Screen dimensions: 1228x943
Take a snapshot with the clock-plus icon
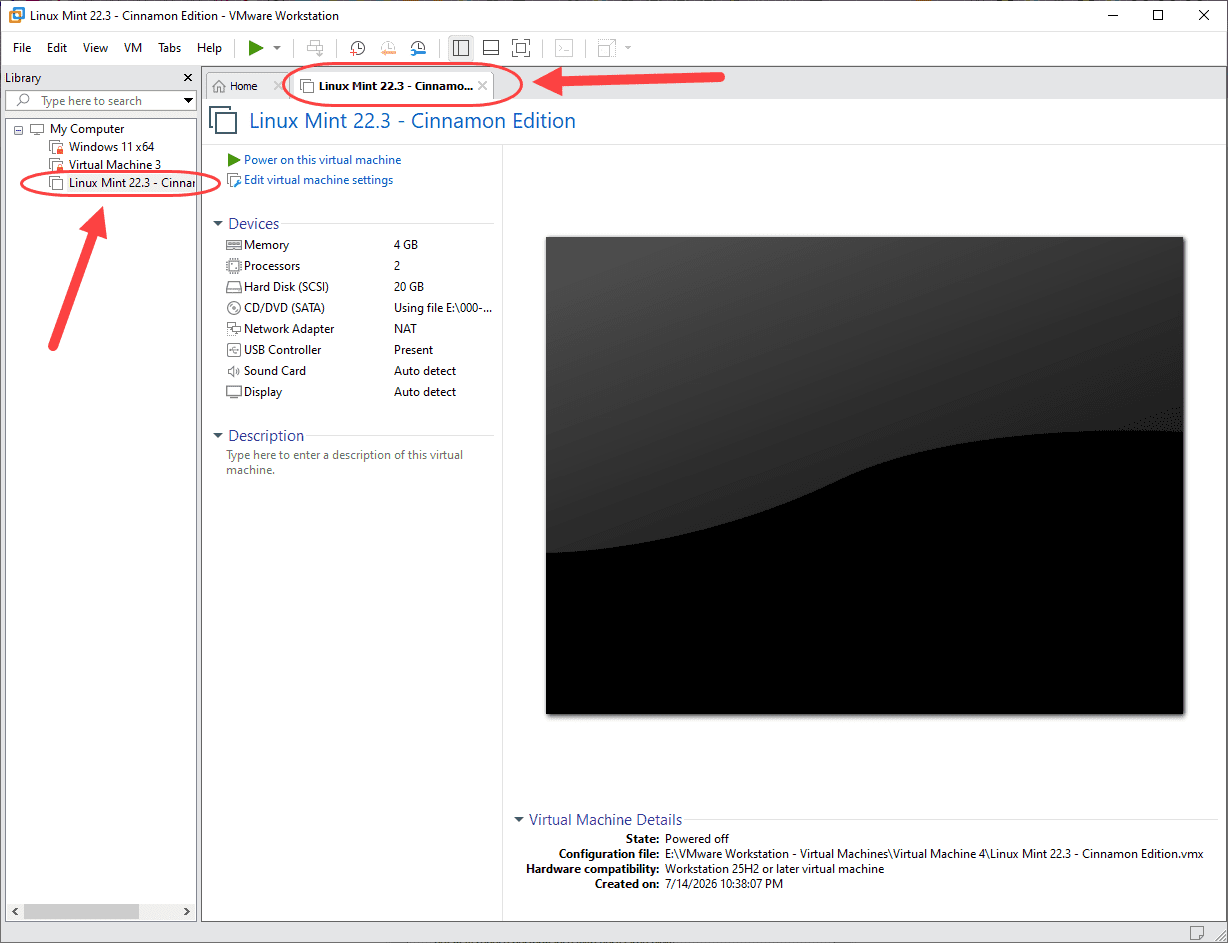(357, 48)
